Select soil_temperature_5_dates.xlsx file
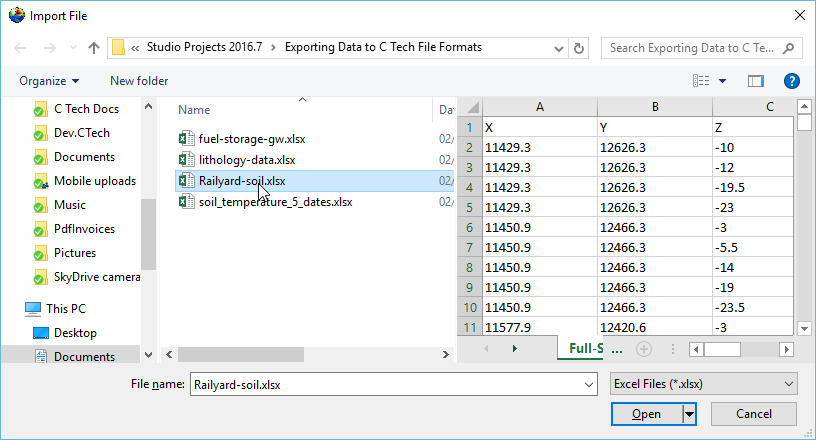The height and width of the screenshot is (440, 816). [x=275, y=202]
